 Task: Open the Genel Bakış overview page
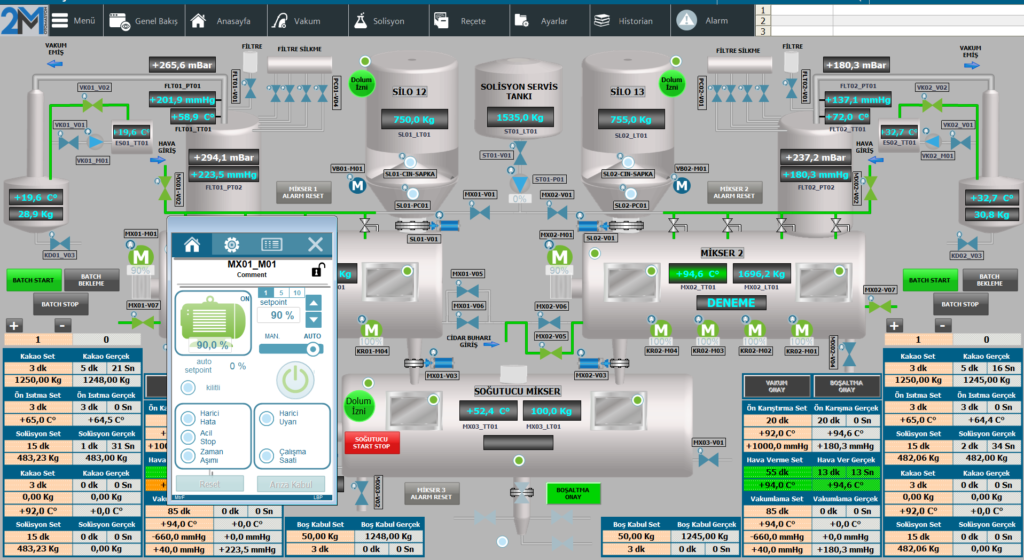[x=144, y=21]
